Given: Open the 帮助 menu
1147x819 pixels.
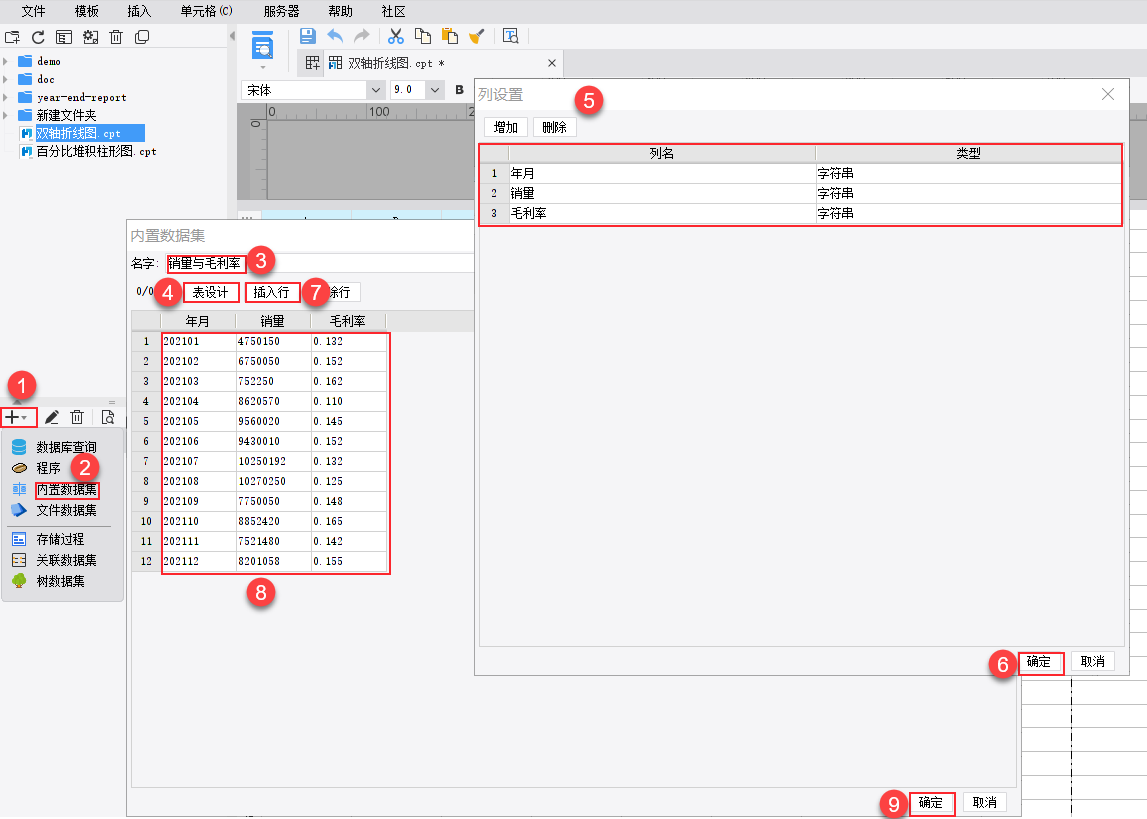Looking at the screenshot, I should 340,11.
